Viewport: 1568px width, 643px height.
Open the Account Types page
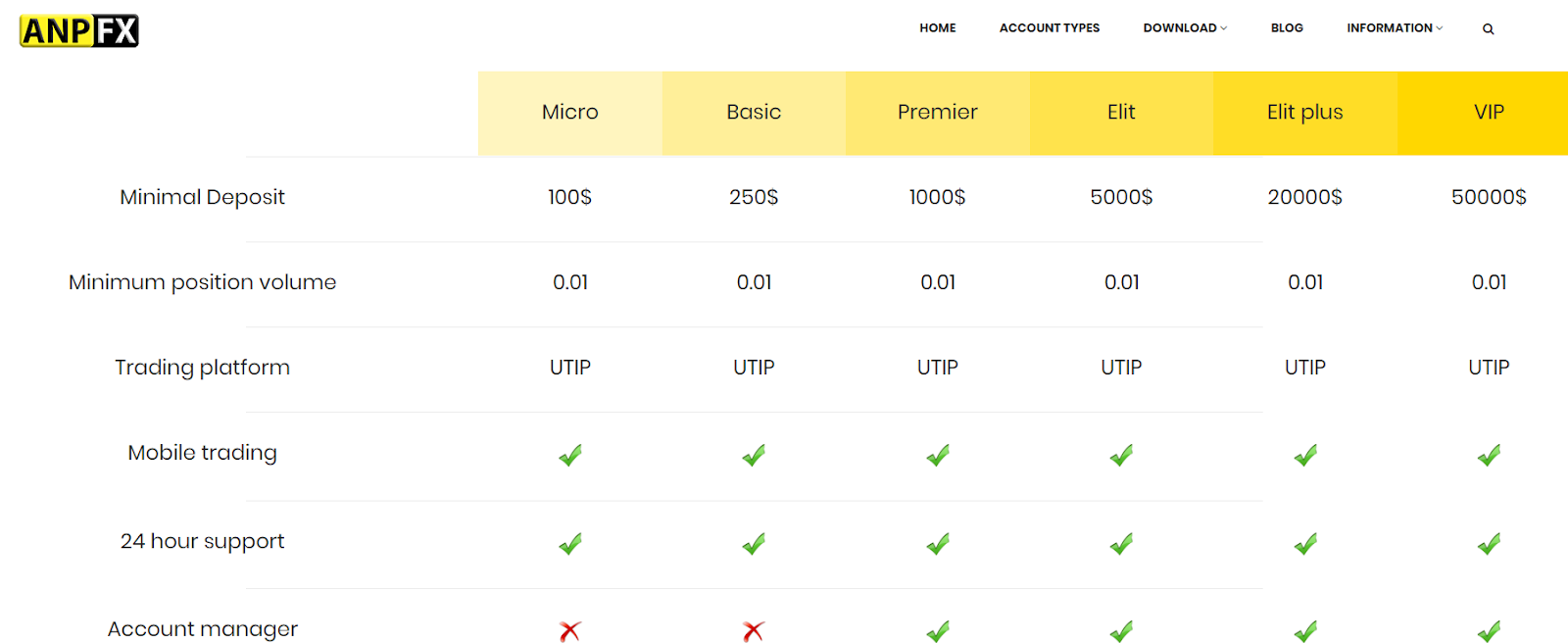click(x=1050, y=28)
